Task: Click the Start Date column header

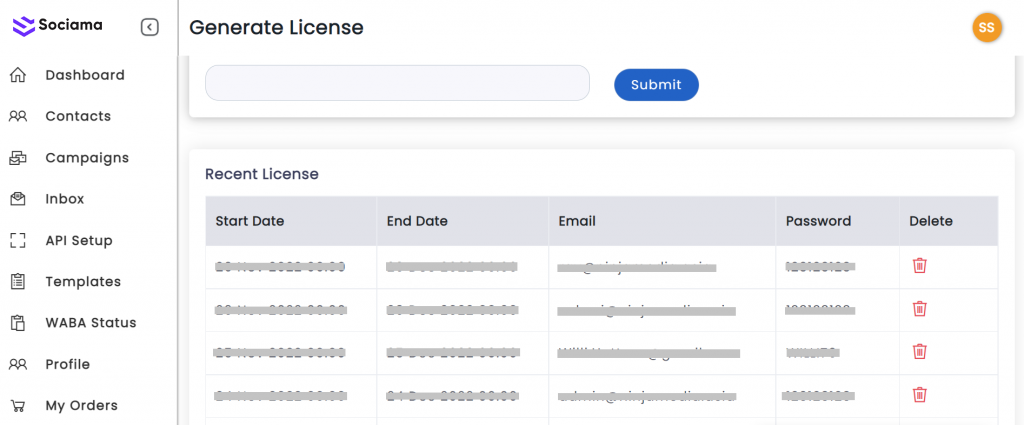Action: pyautogui.click(x=250, y=221)
